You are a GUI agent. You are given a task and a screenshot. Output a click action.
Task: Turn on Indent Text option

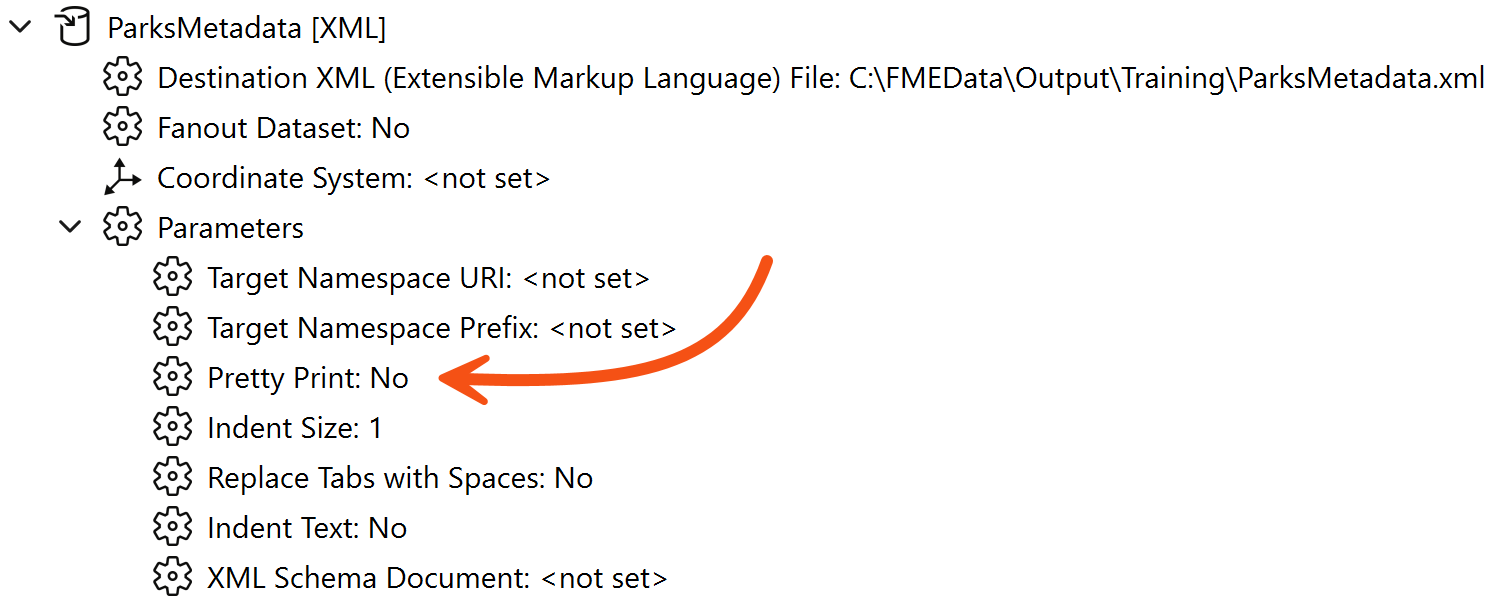point(307,527)
